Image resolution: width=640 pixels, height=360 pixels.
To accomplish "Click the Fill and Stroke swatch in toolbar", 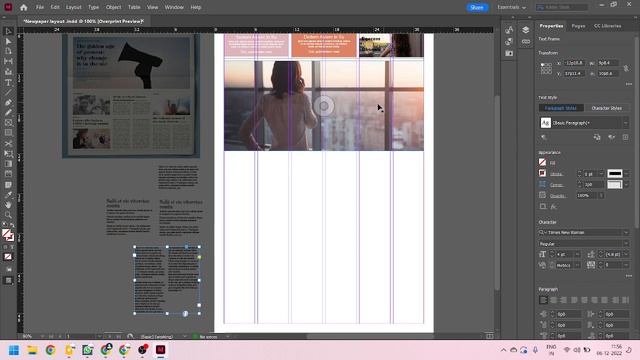I will click(8, 235).
